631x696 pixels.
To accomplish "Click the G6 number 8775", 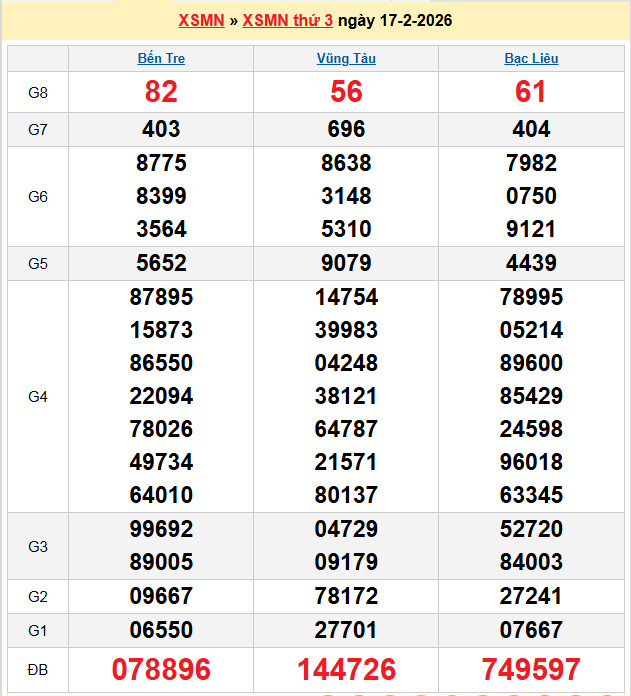I will click(x=161, y=163).
